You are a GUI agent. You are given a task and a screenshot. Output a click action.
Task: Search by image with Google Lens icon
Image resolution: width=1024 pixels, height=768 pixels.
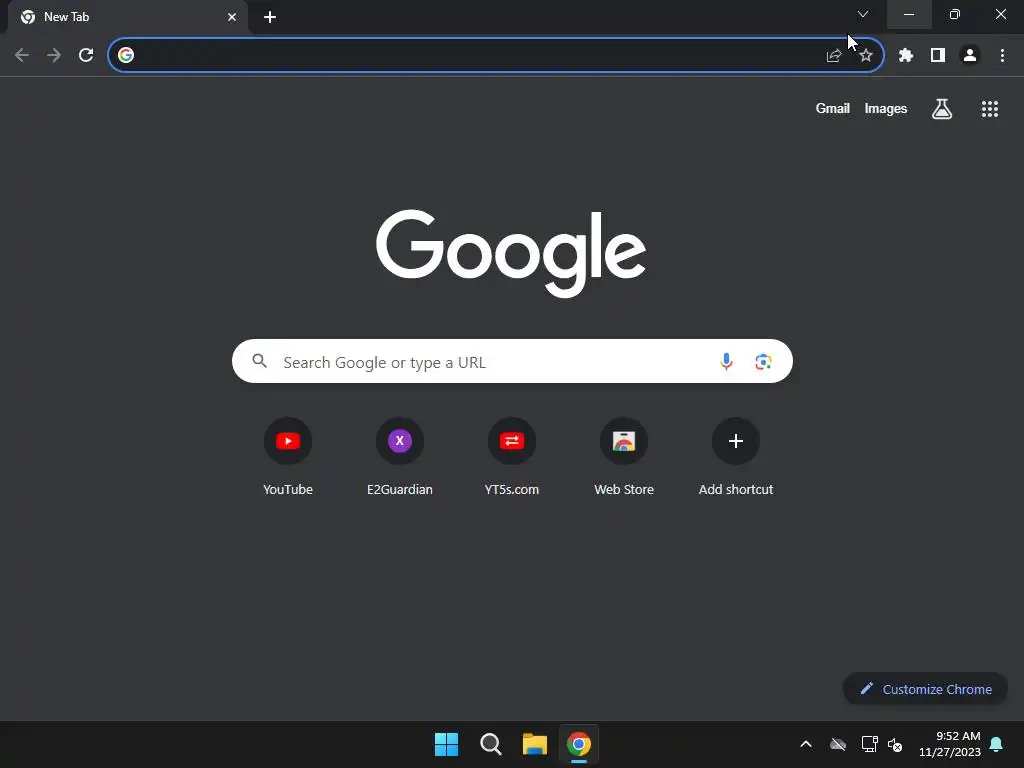(763, 361)
